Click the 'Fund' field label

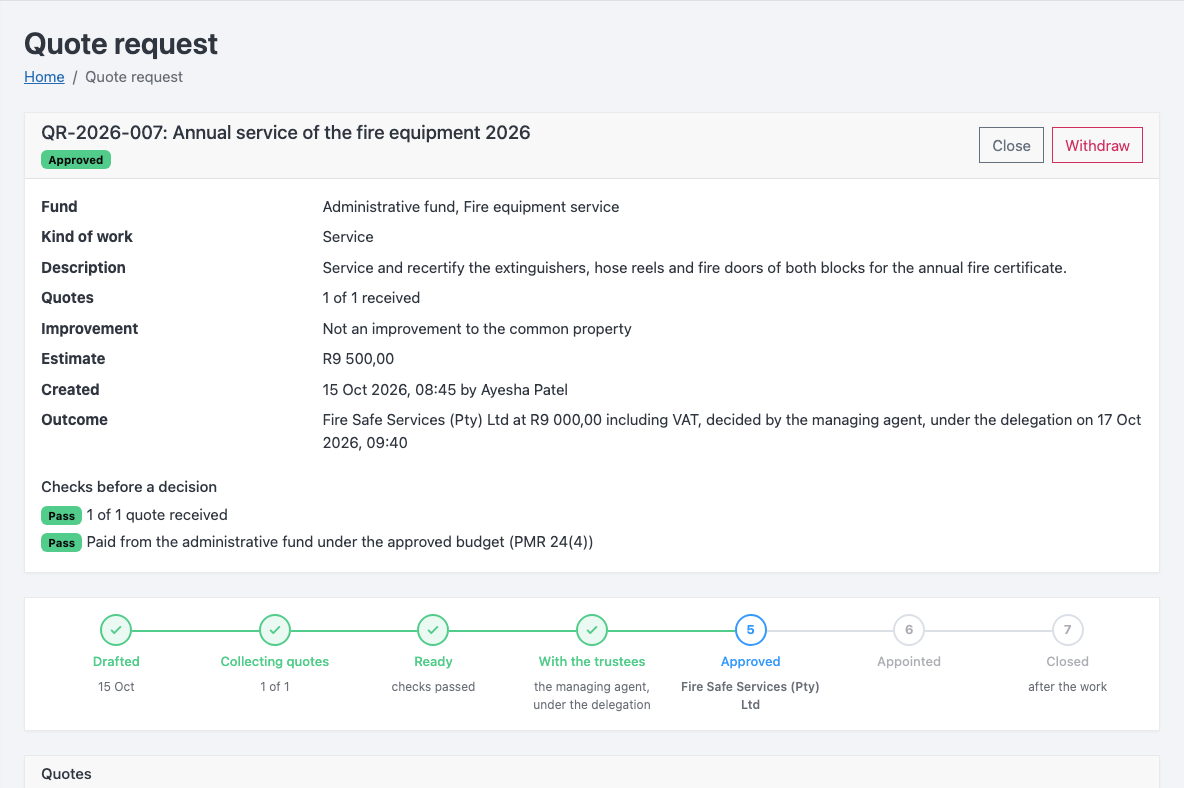[59, 207]
